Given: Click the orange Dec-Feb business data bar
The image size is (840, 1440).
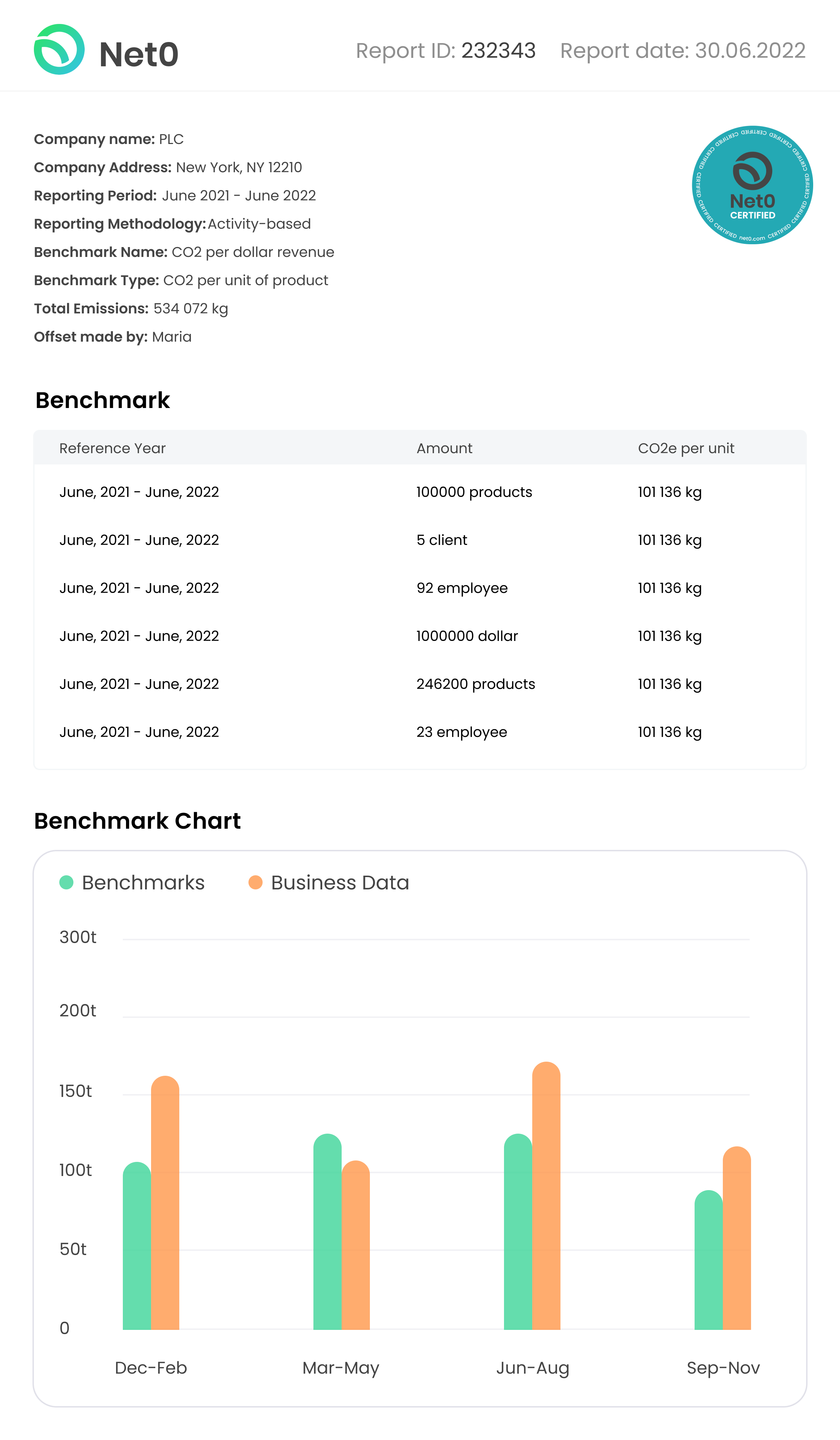Looking at the screenshot, I should (x=165, y=1202).
